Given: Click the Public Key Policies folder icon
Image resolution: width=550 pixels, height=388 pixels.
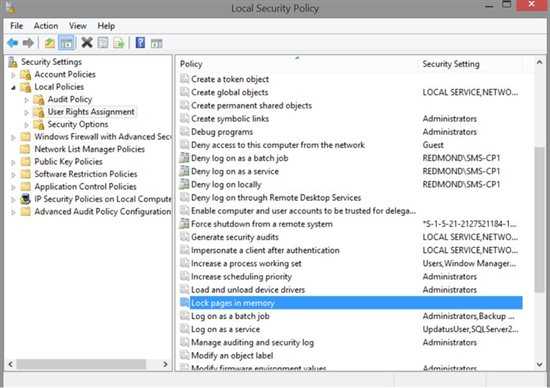Looking at the screenshot, I should pyautogui.click(x=26, y=162).
